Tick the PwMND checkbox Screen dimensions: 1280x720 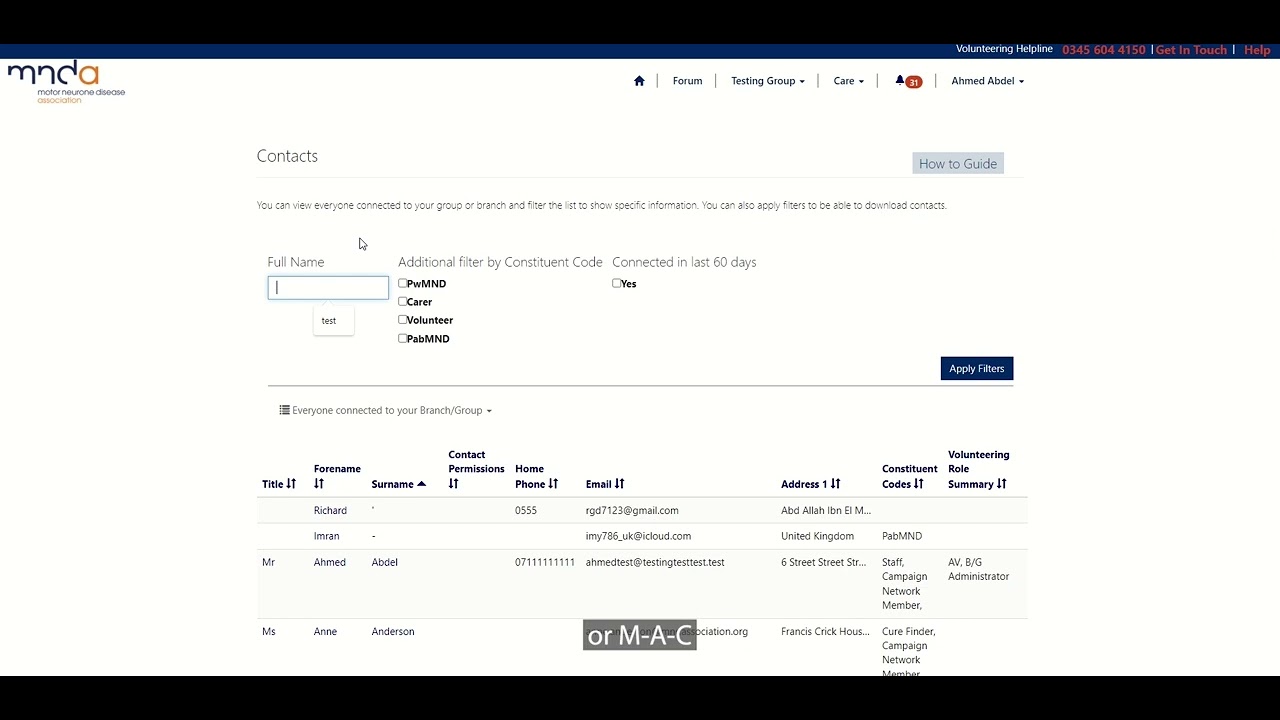point(403,283)
